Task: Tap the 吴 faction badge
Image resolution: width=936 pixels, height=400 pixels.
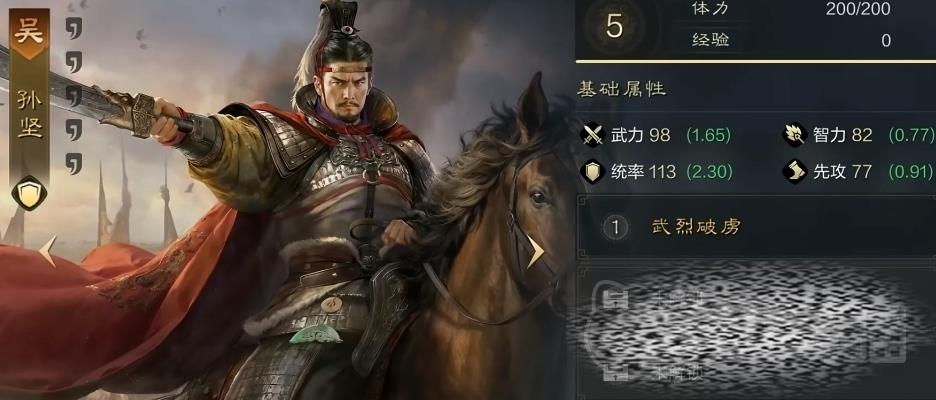Action: click(x=29, y=33)
